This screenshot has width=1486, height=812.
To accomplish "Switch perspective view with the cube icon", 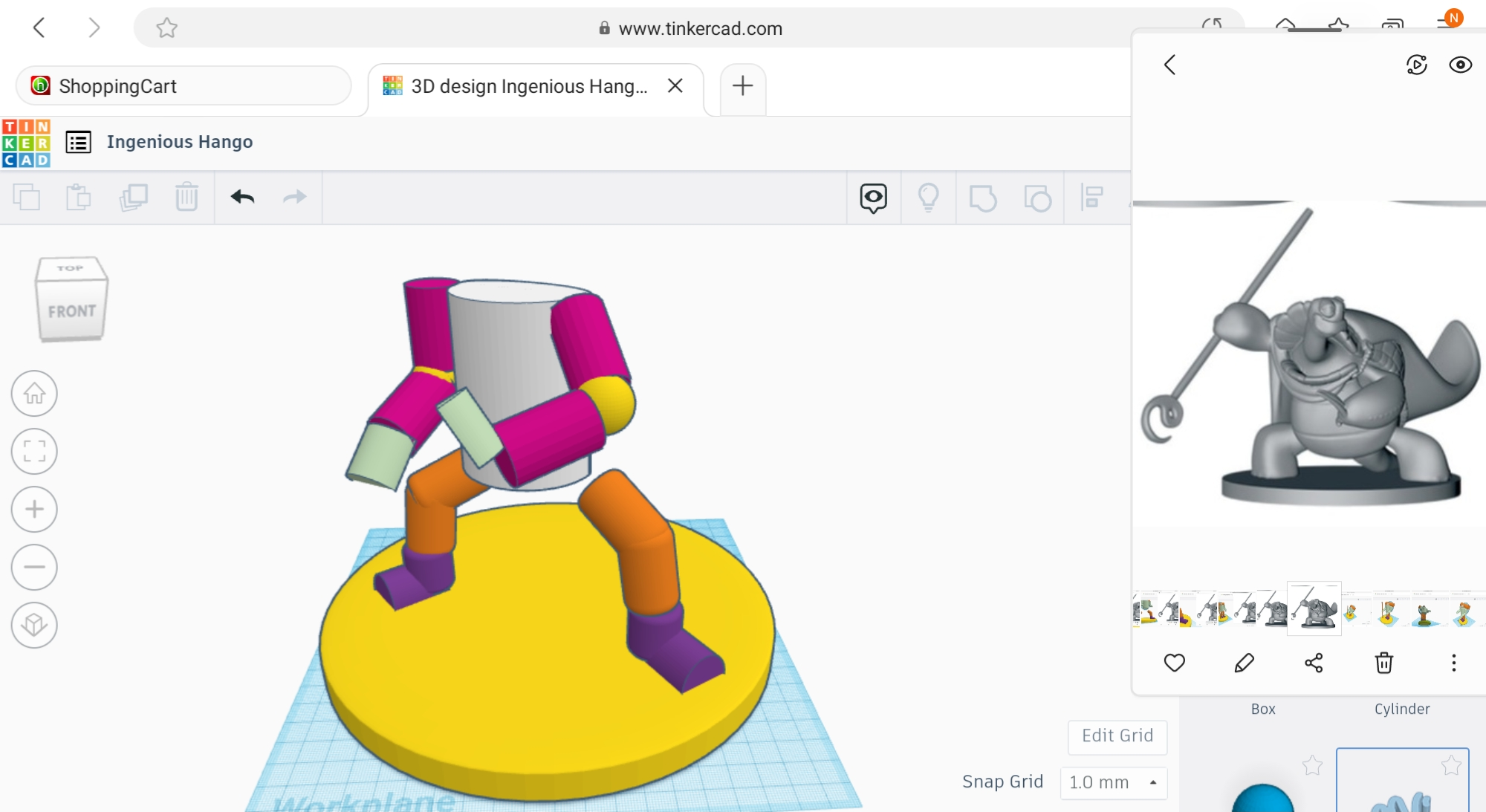I will (34, 625).
